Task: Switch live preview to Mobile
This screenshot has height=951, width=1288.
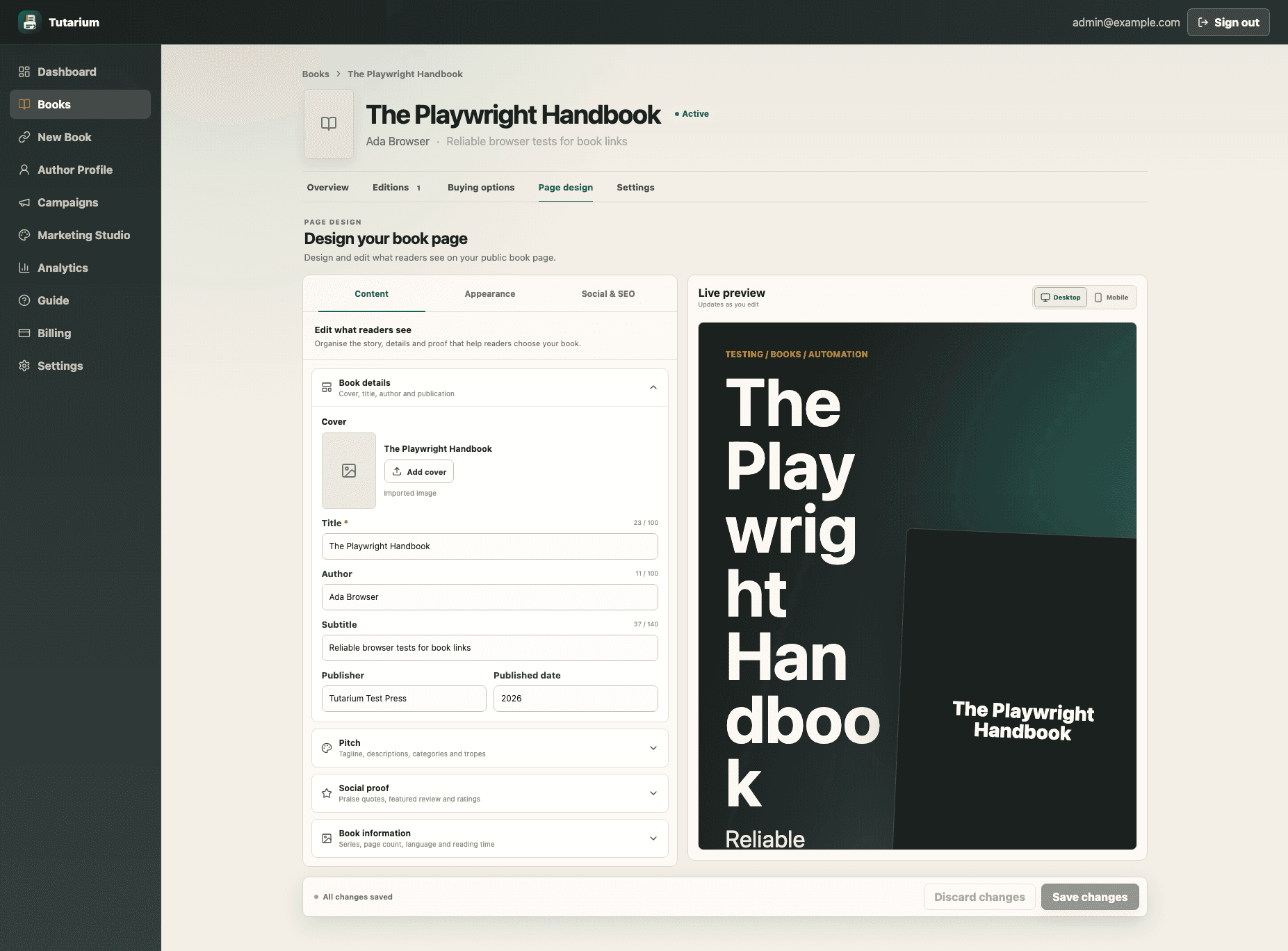Action: pyautogui.click(x=1111, y=298)
